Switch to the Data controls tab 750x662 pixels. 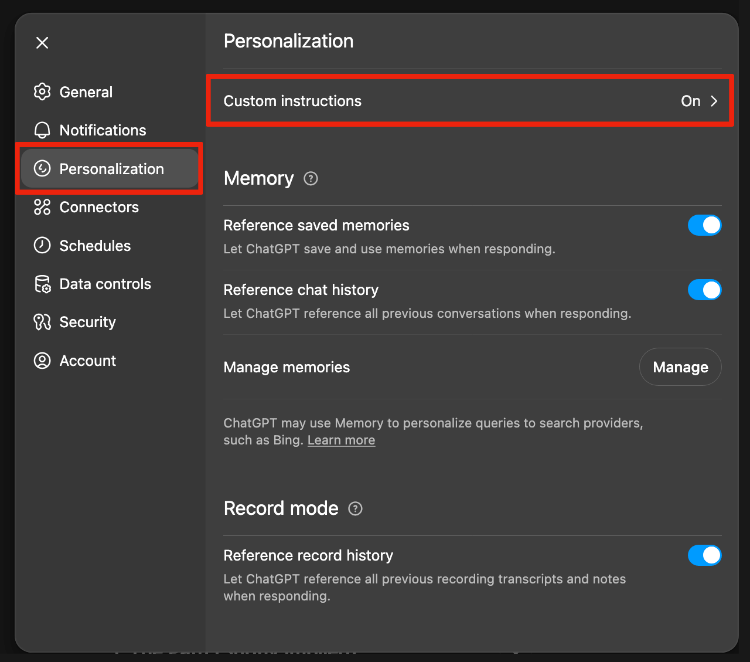pos(105,284)
